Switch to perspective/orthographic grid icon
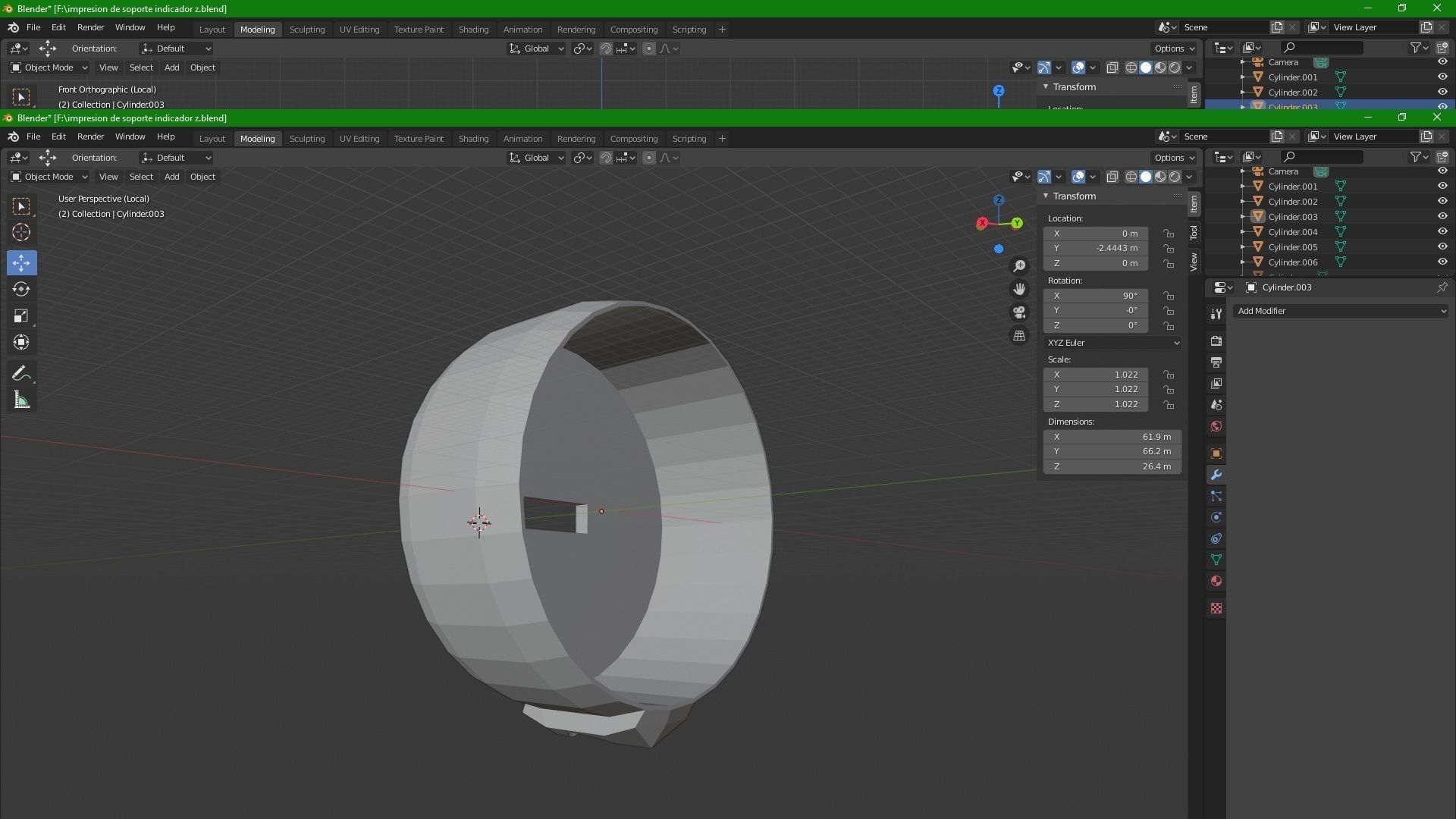 [1019, 336]
